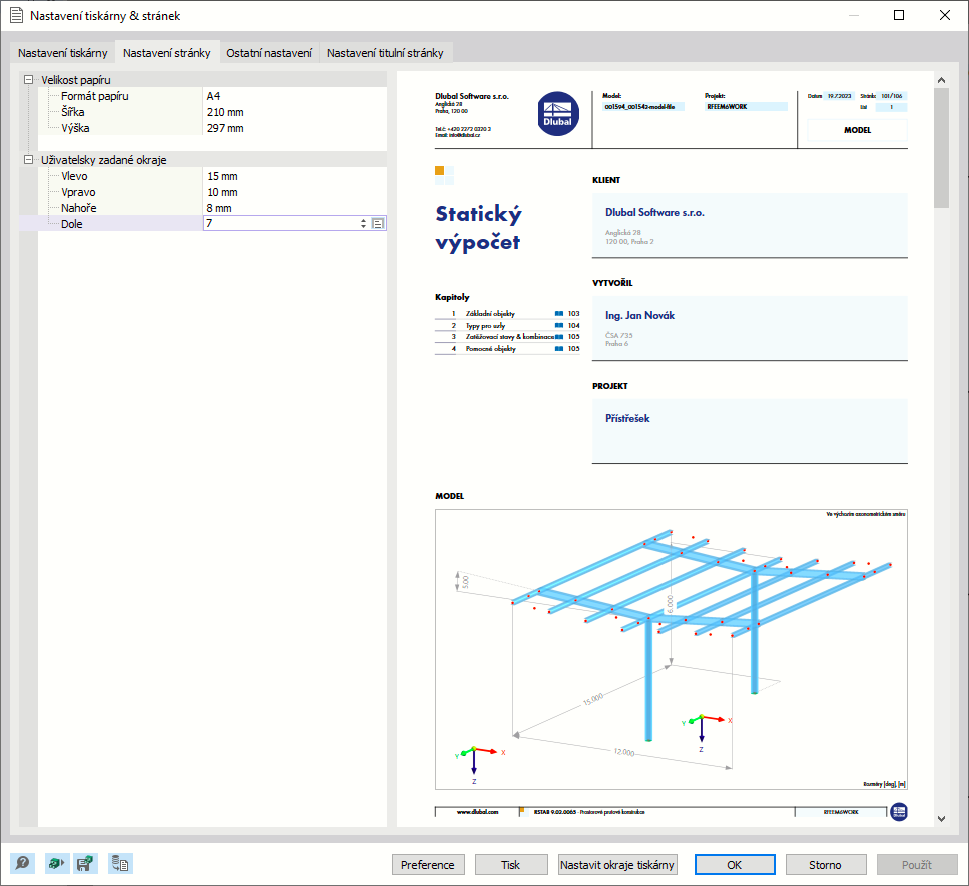Click Přístřešek project name in preview
This screenshot has height=886, width=969.
tap(627, 418)
